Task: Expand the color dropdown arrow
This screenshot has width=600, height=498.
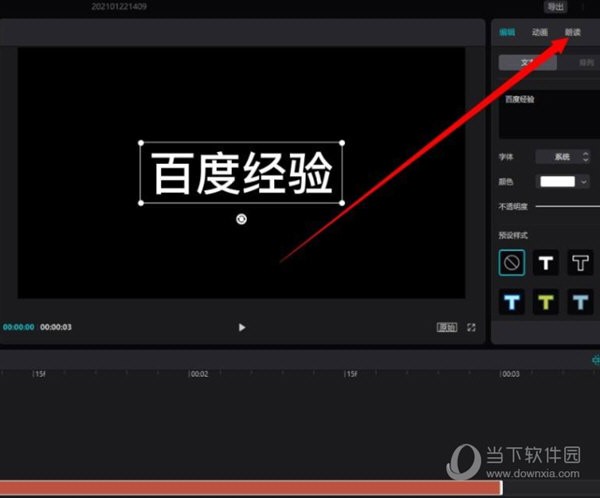Action: [x=584, y=182]
